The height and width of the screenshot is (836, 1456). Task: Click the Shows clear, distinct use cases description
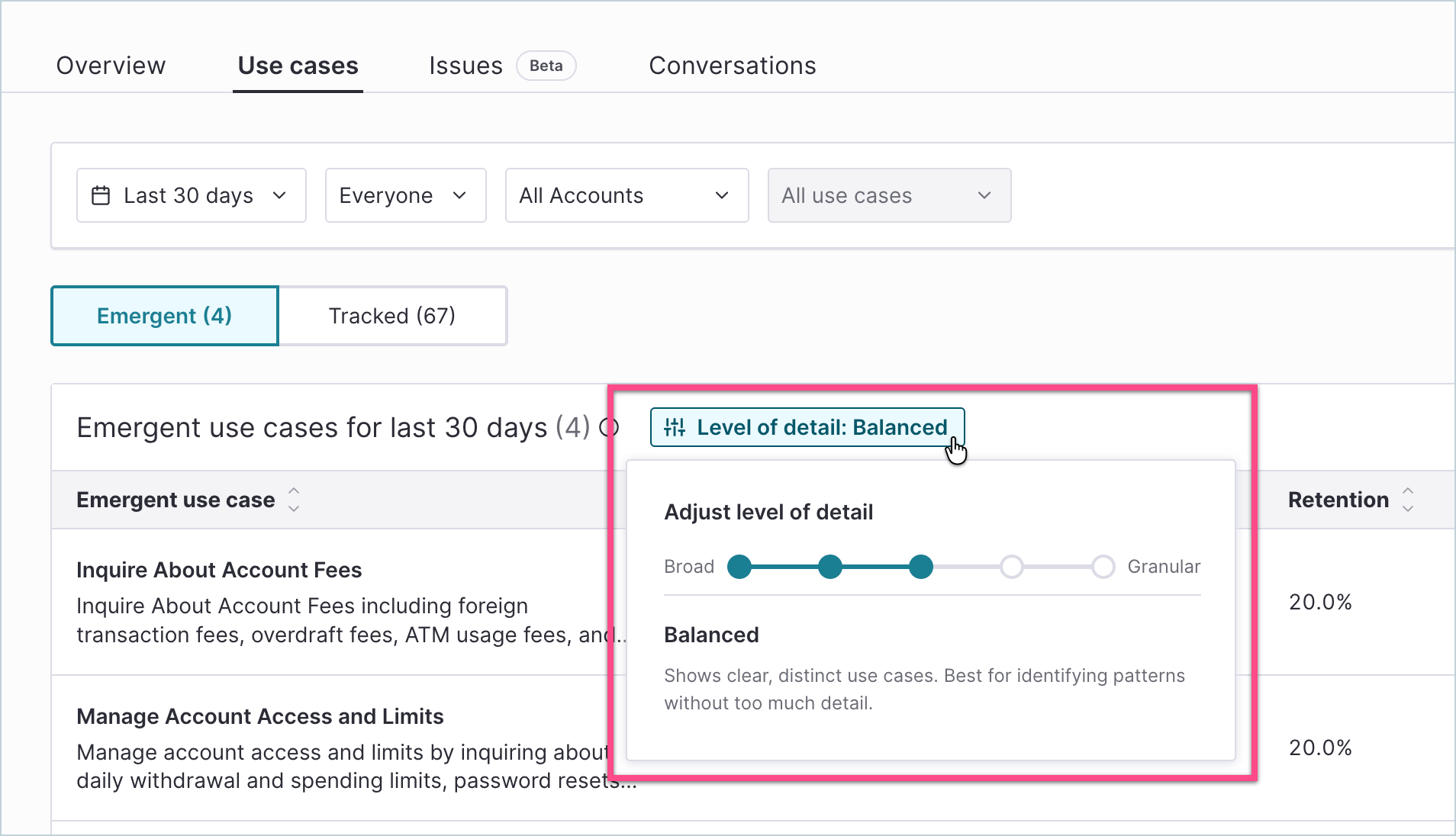click(924, 690)
